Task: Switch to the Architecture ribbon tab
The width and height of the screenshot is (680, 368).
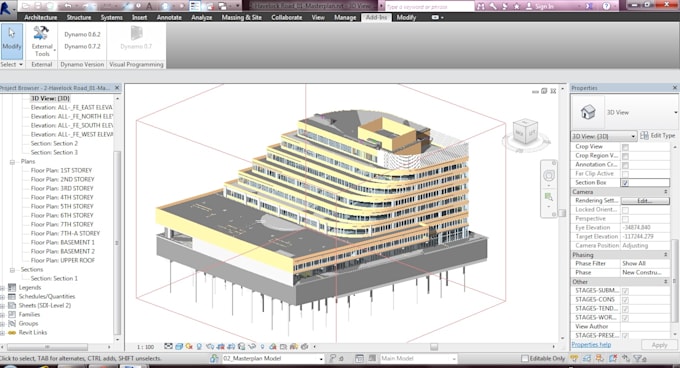Action: point(40,17)
